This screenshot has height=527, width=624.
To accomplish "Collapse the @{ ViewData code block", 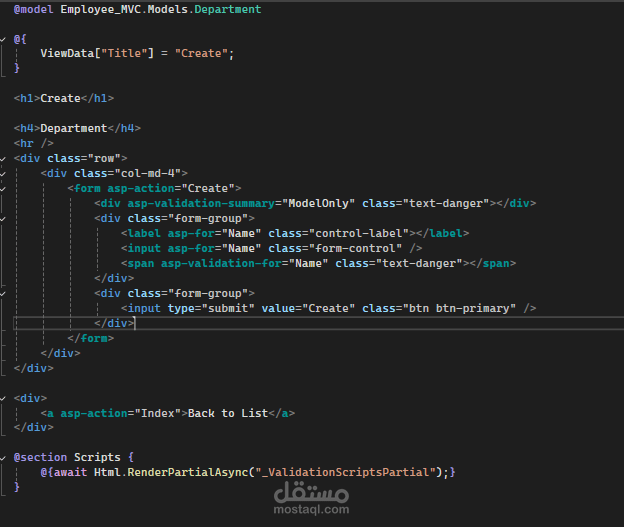I will [x=3, y=39].
